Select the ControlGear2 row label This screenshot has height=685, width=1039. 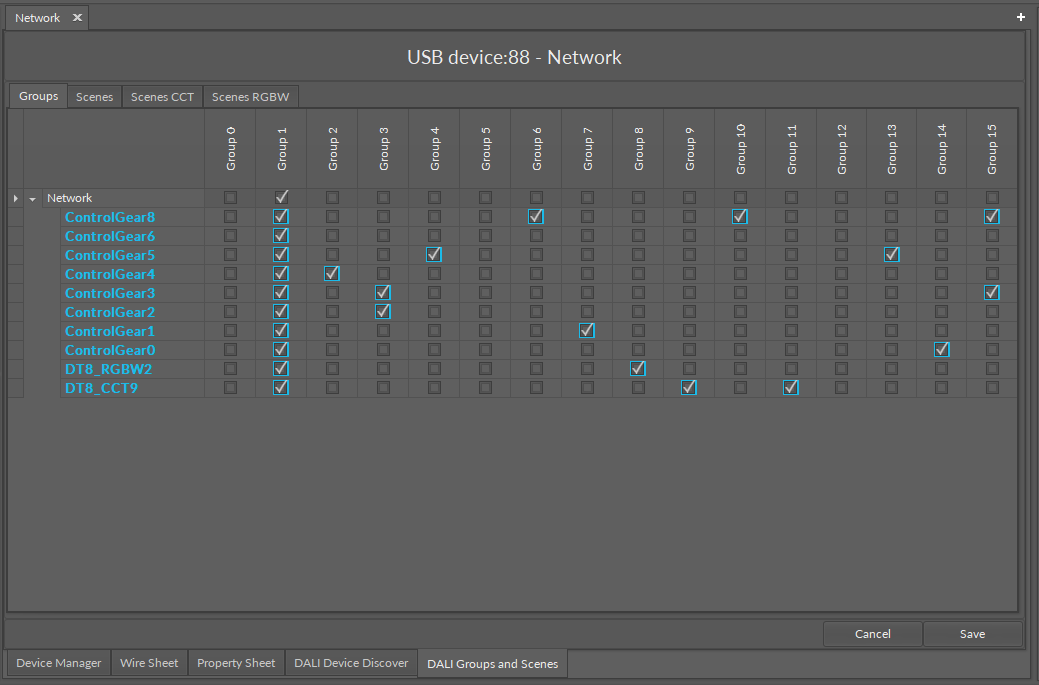click(110, 312)
